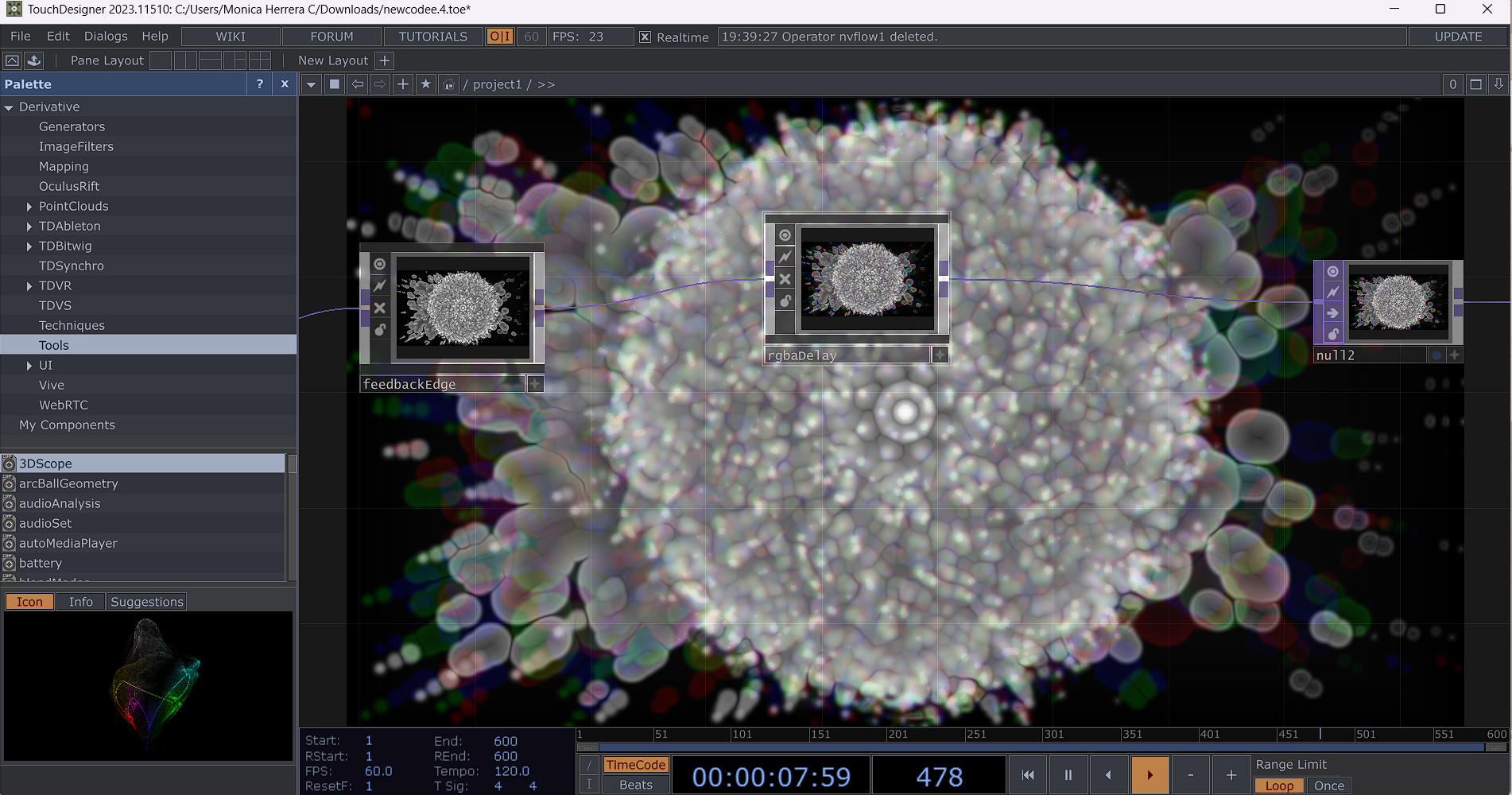The image size is (1512, 795).
Task: Select the four-pane grid layout
Action: [259, 60]
